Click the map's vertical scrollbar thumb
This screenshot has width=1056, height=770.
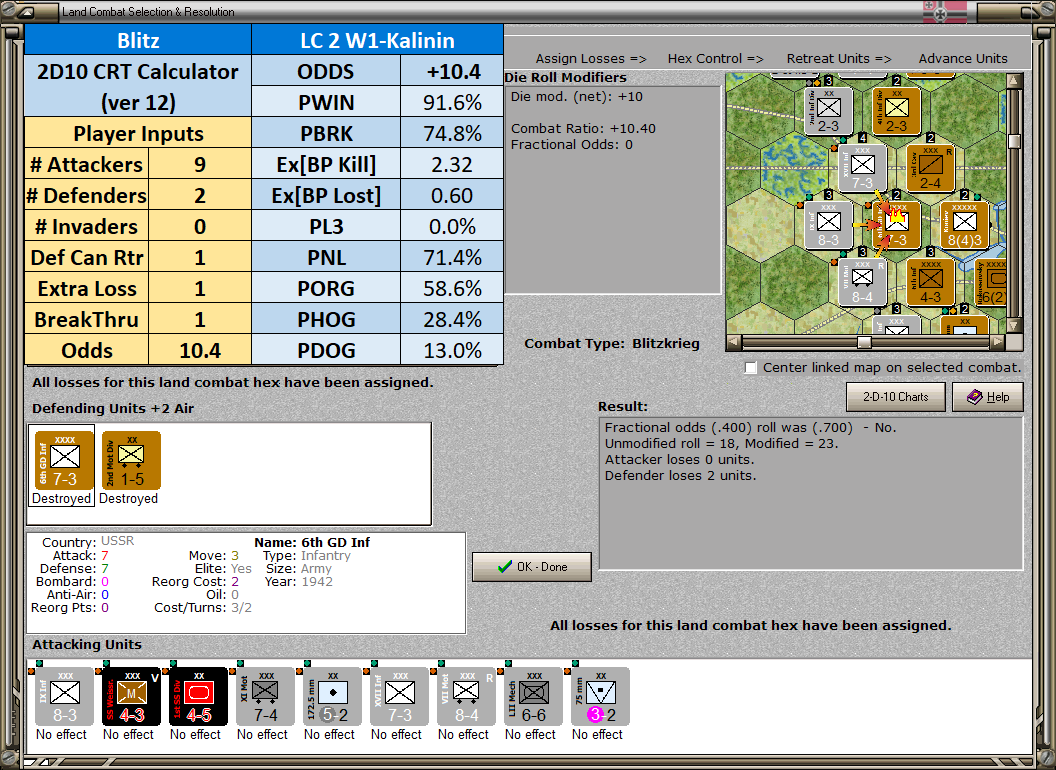tap(1014, 141)
